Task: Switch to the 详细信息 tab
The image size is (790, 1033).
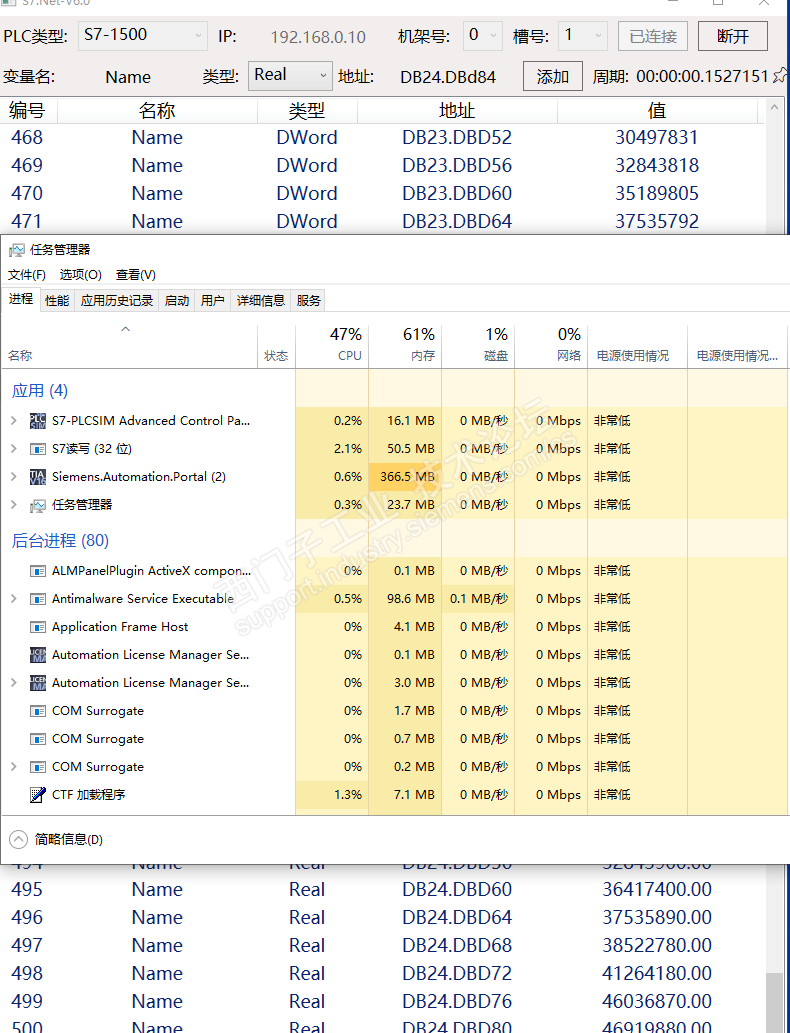Action: pos(260,300)
